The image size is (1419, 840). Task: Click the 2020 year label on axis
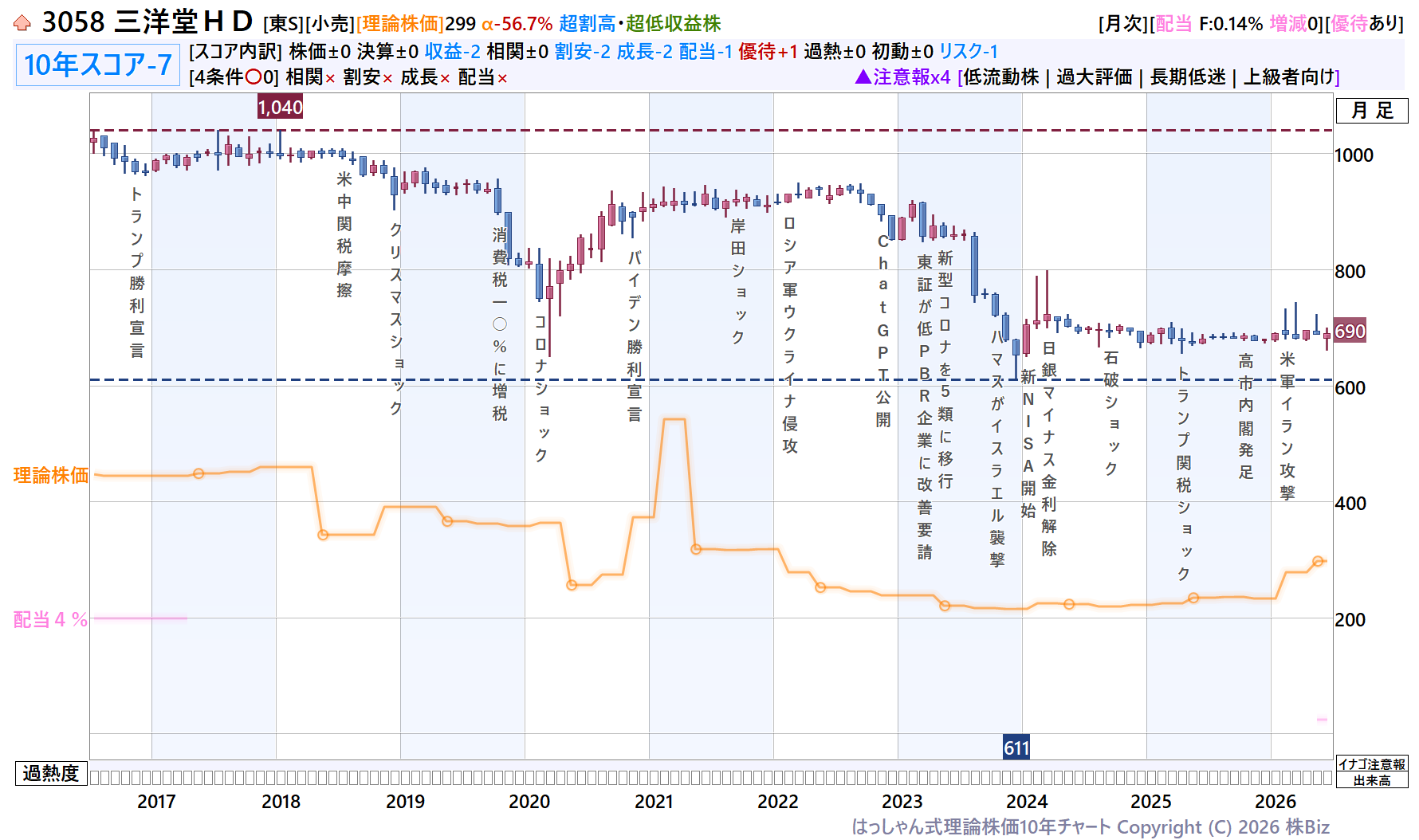tap(529, 802)
